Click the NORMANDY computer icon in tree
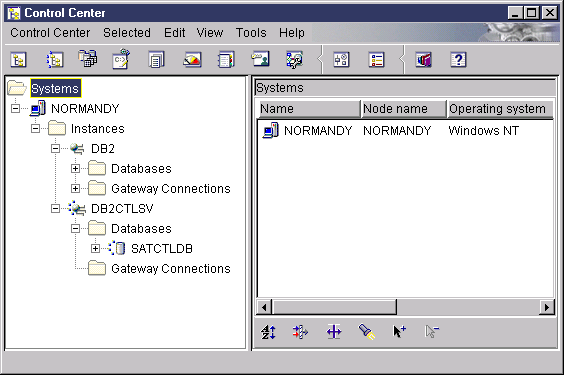Screen dimensions: 564x376 coord(38,108)
